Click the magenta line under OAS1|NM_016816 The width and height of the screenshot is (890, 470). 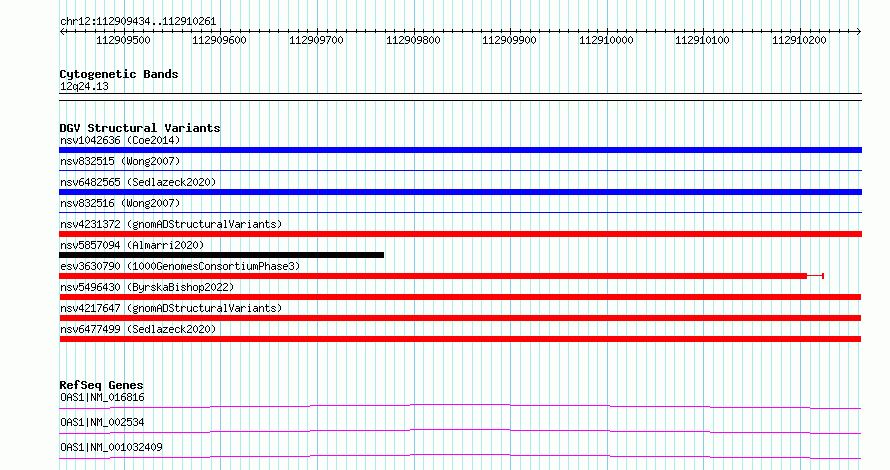(460, 406)
